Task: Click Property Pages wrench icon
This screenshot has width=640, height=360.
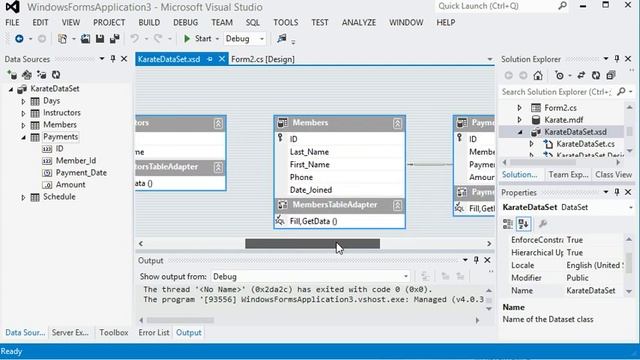Action: (x=542, y=224)
